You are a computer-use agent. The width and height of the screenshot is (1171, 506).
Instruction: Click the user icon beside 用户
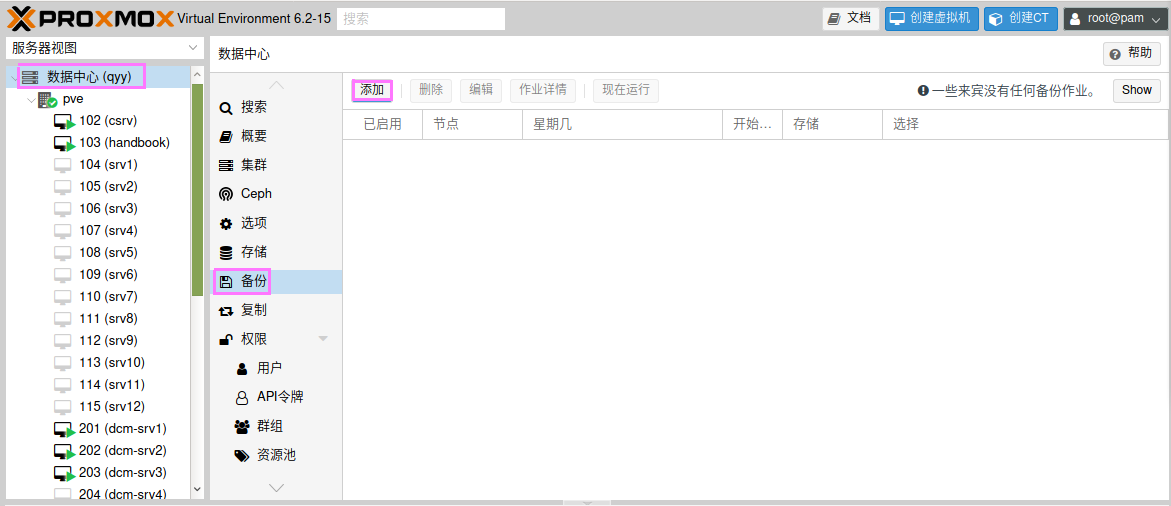click(242, 369)
